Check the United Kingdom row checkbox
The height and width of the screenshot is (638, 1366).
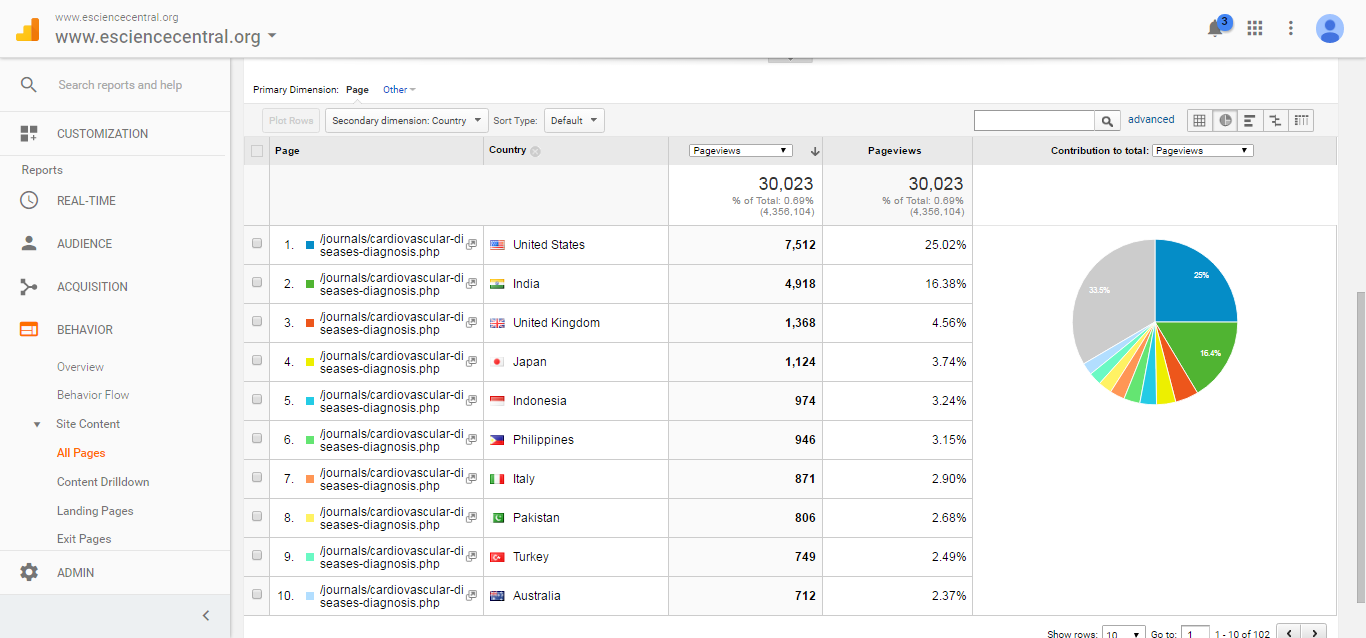pyautogui.click(x=257, y=322)
